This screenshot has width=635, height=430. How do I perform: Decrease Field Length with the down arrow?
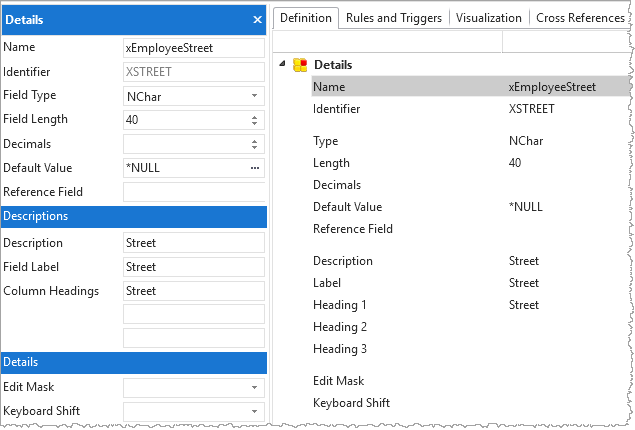[255, 124]
